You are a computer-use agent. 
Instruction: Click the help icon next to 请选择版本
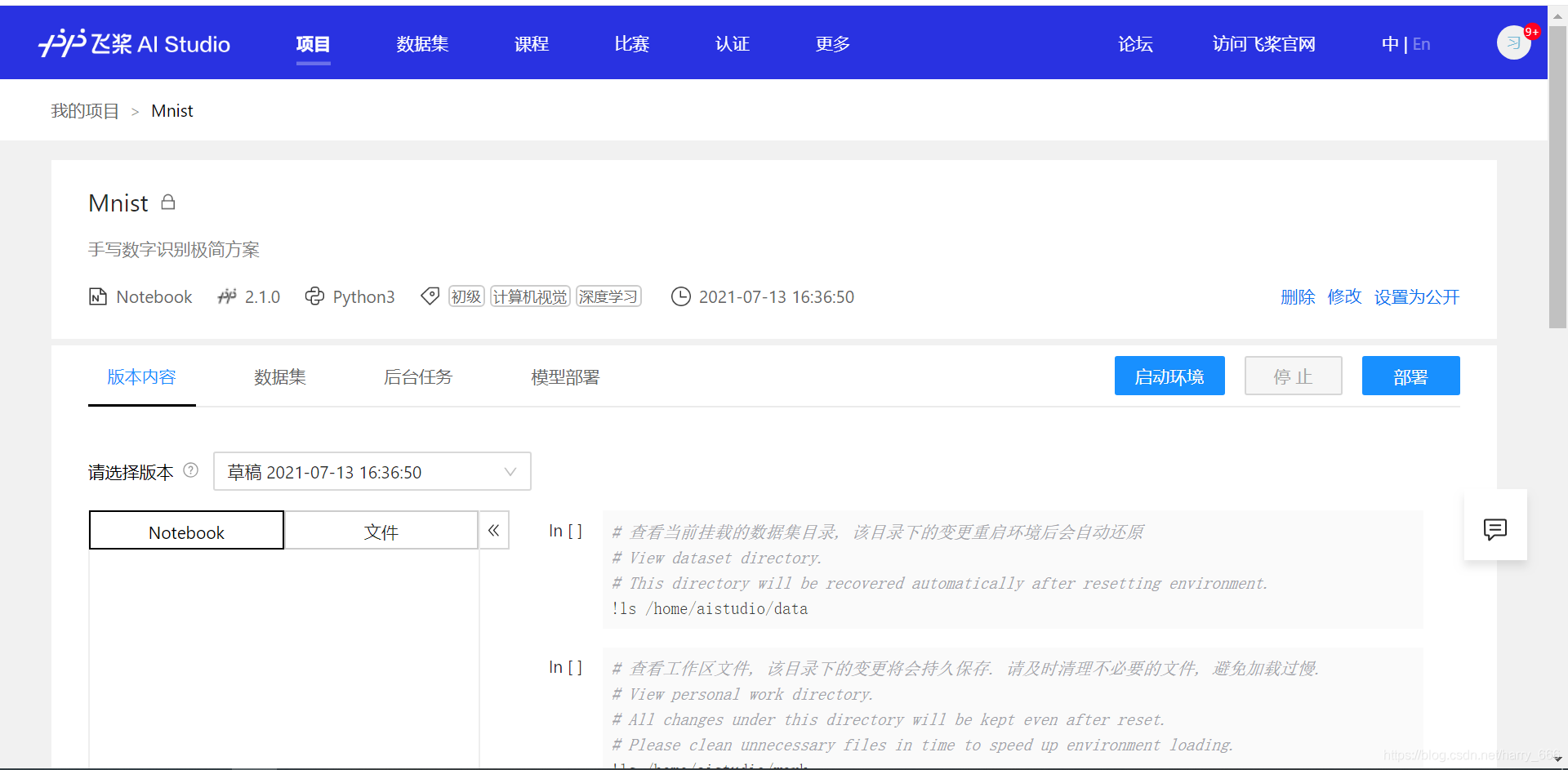191,470
